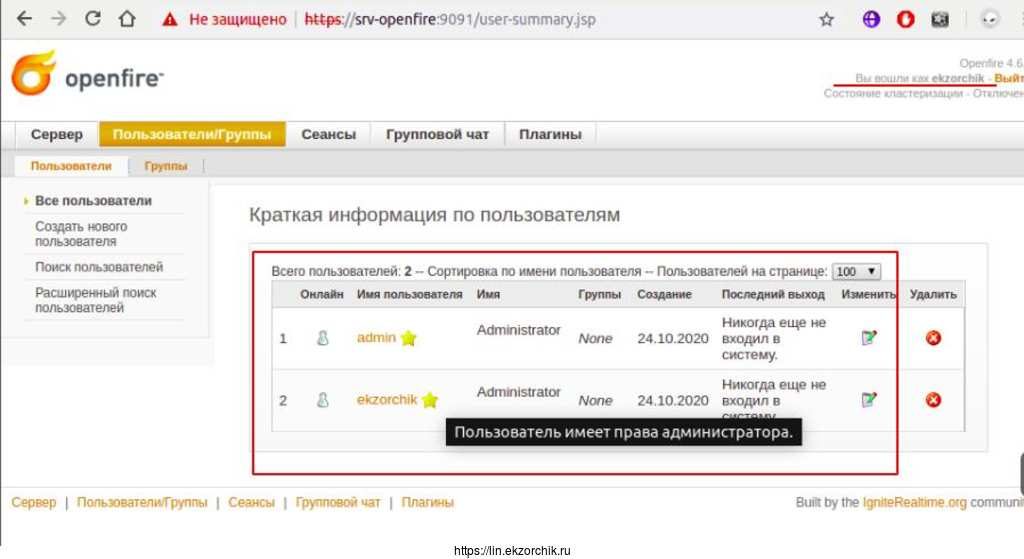Open the Сервер tab
Viewport: 1024px width, 559px height.
[56, 135]
